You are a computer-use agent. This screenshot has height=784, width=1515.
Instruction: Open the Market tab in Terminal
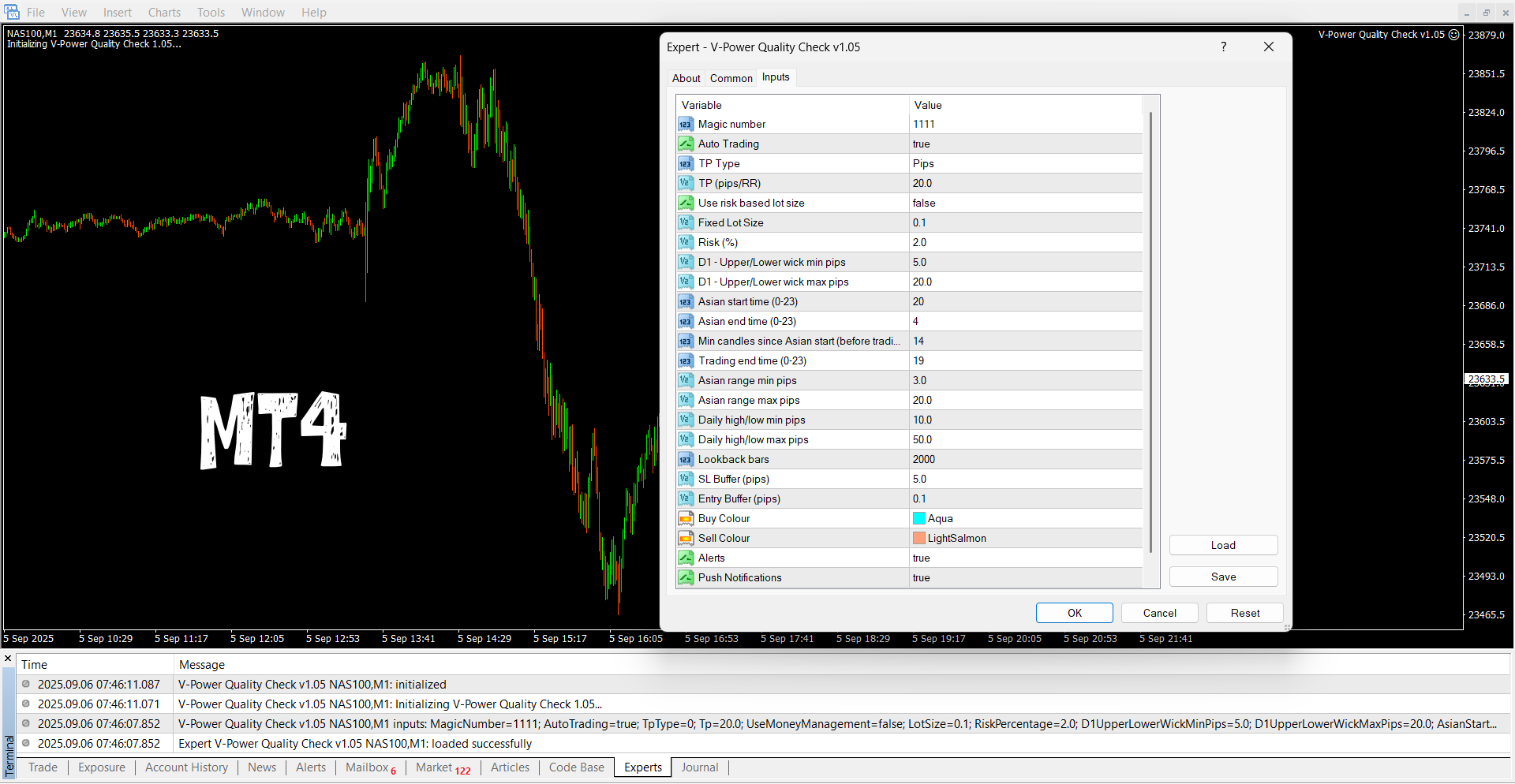click(x=443, y=767)
